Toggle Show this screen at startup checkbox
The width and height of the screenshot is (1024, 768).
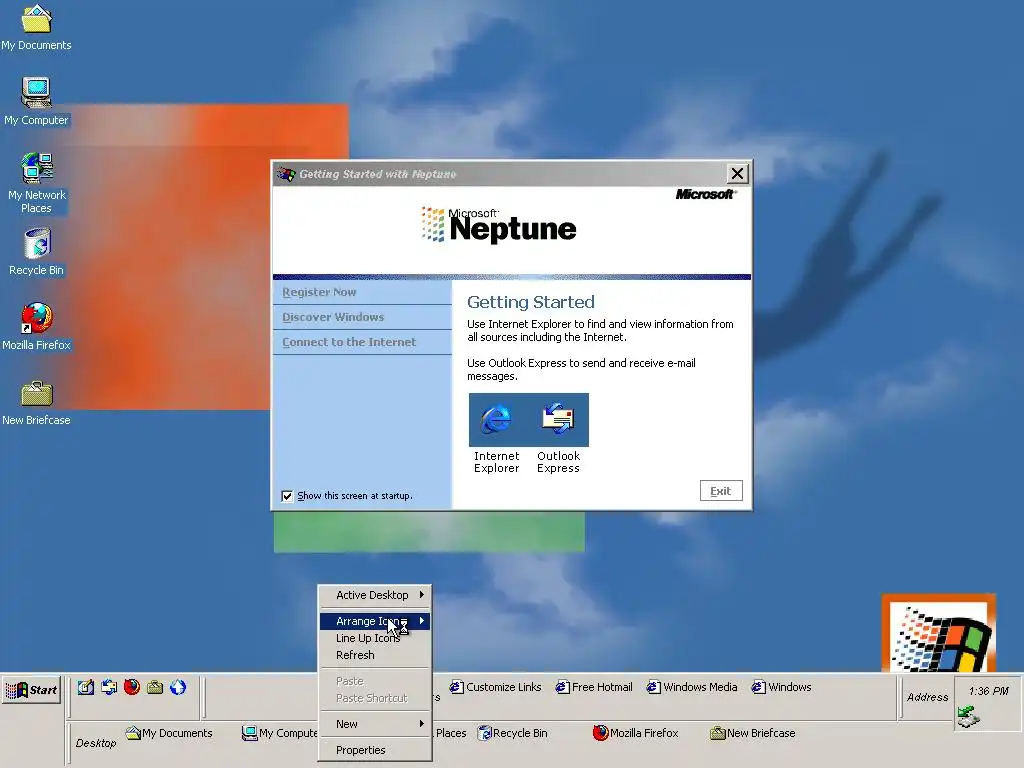coord(287,496)
